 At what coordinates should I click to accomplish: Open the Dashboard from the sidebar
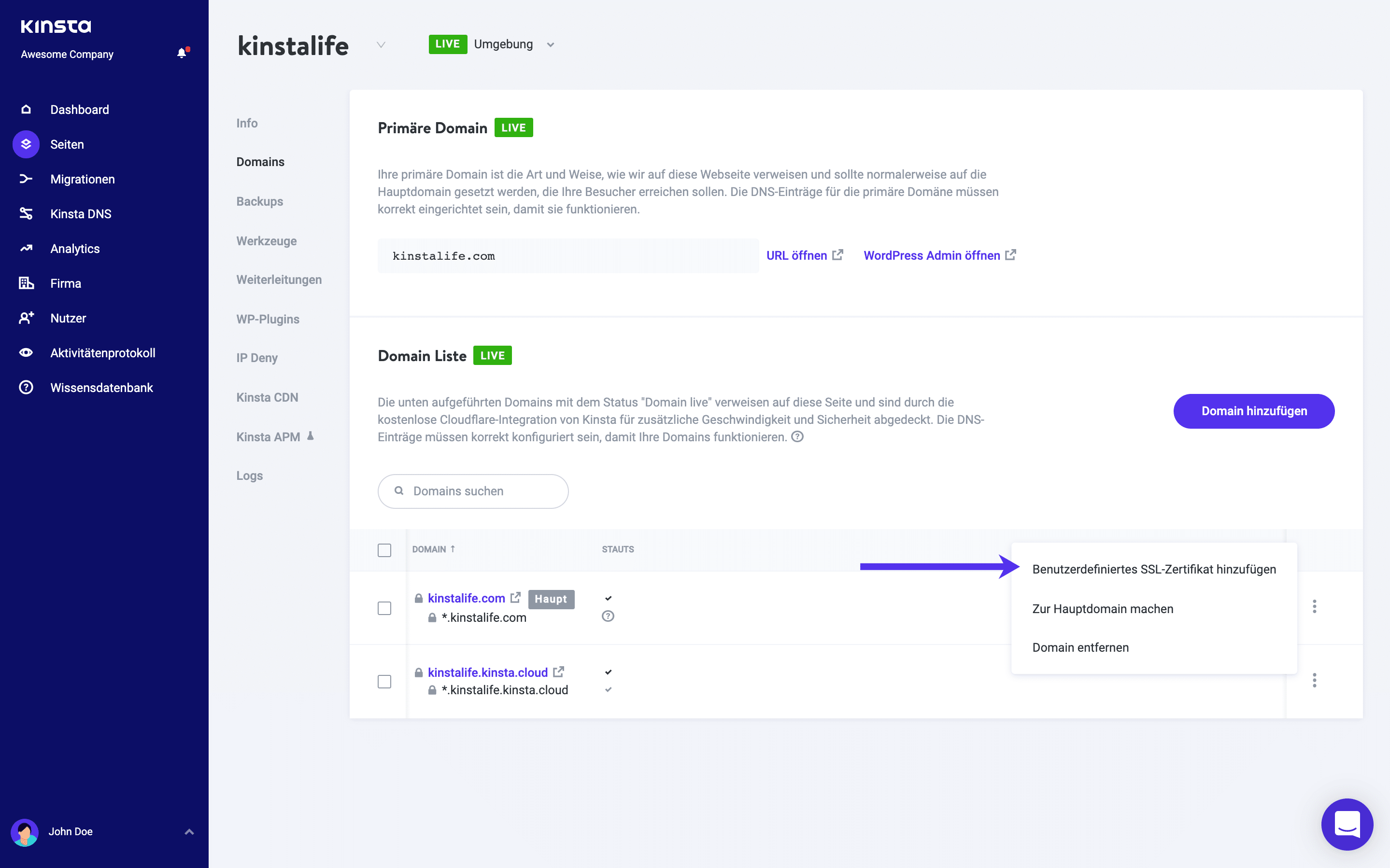(x=79, y=109)
